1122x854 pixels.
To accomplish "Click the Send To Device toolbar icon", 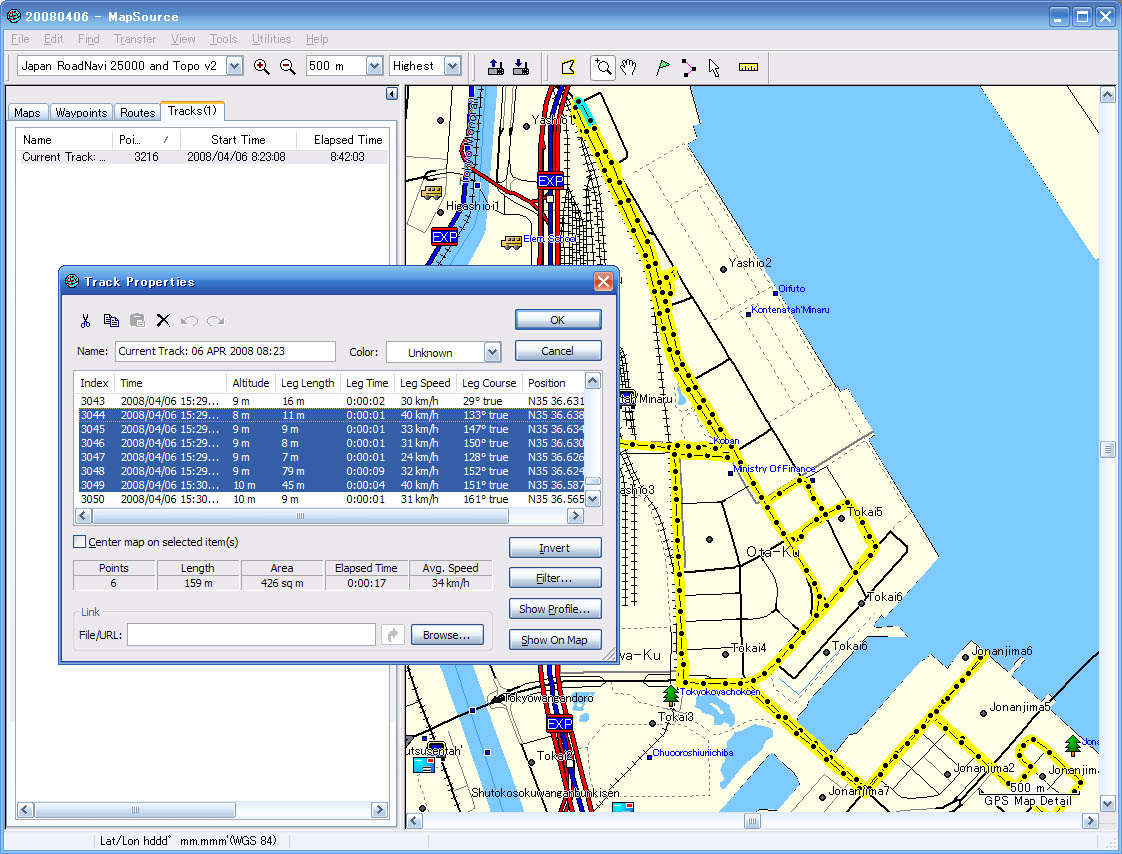I will click(495, 67).
